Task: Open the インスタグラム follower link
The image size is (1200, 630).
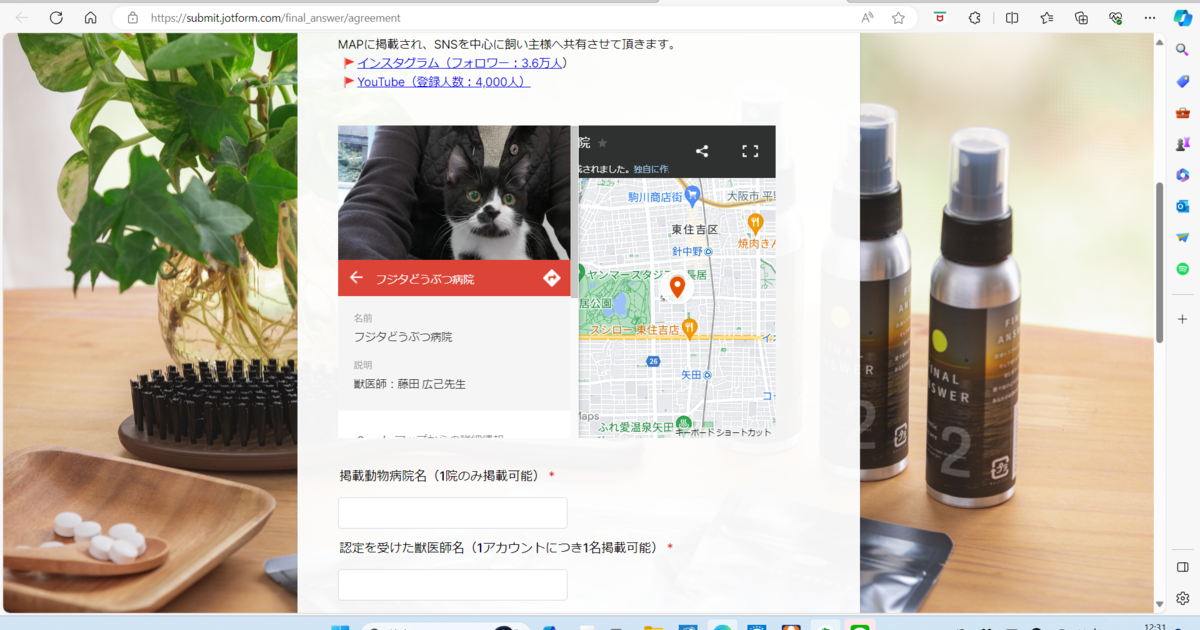Action: click(462, 63)
